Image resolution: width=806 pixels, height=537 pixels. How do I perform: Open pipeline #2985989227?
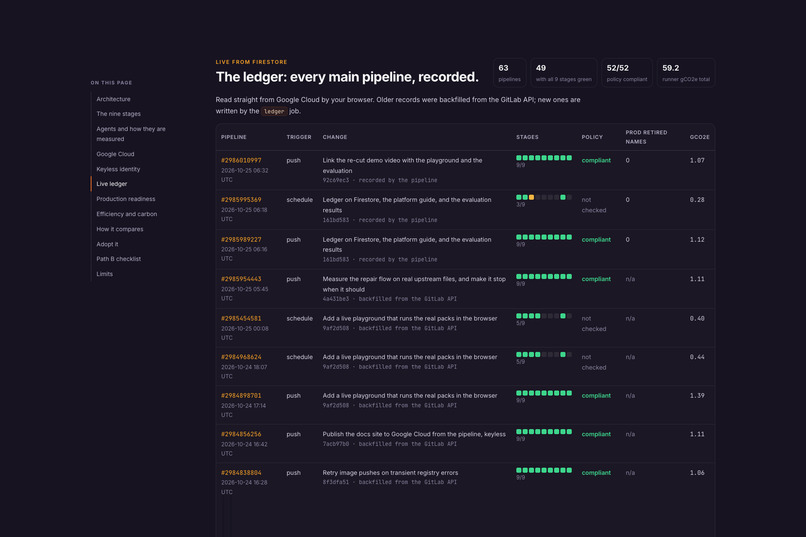241,240
